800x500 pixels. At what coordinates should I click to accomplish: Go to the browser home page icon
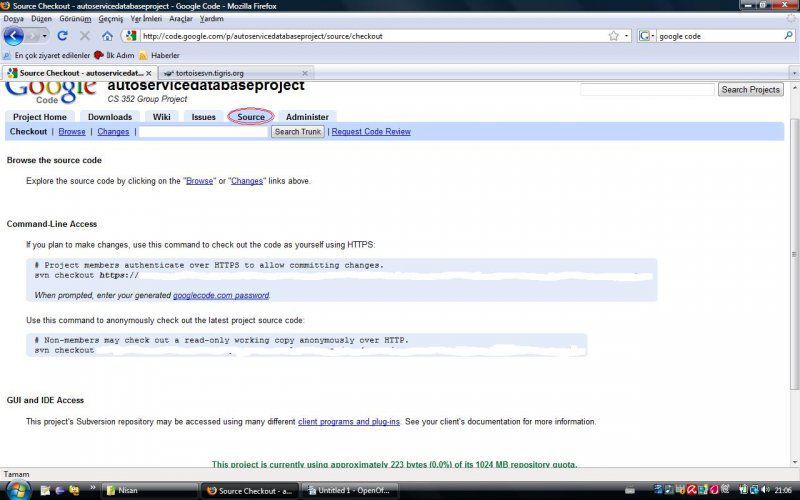107,36
